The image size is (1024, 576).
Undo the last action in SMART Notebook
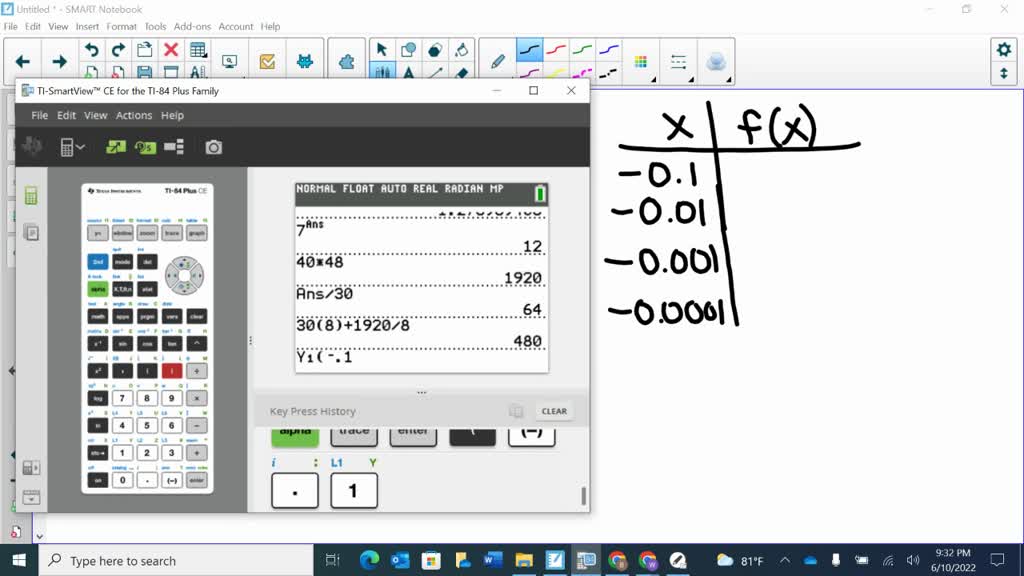[92, 47]
